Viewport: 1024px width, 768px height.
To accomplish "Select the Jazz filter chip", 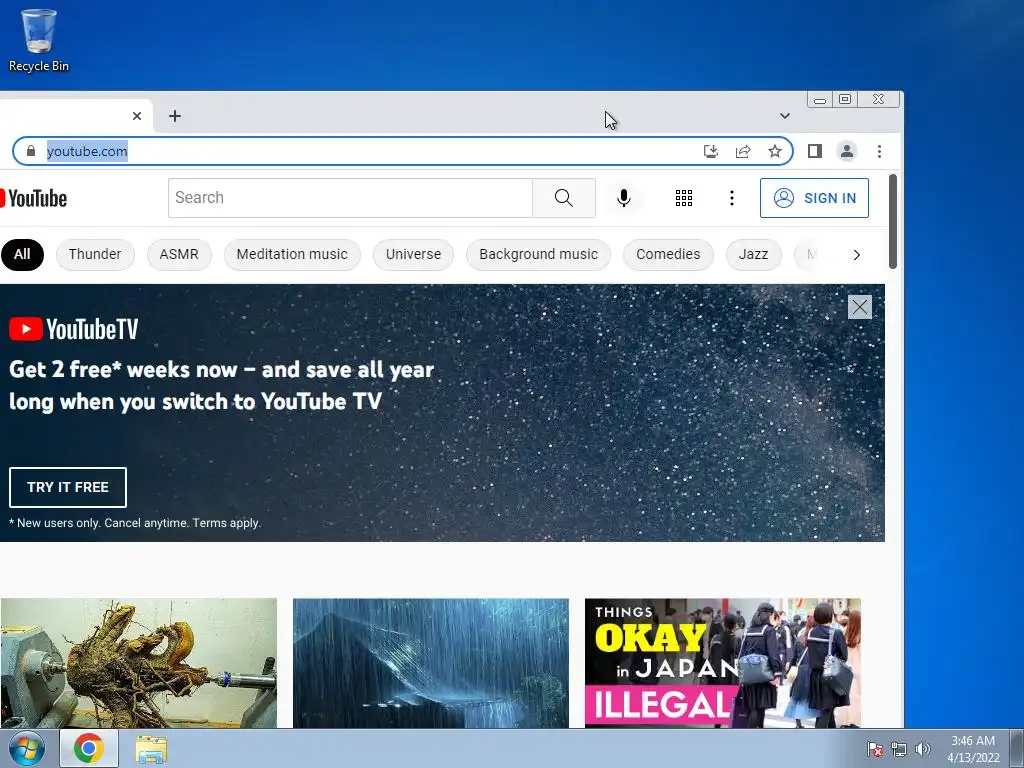I will pyautogui.click(x=754, y=255).
